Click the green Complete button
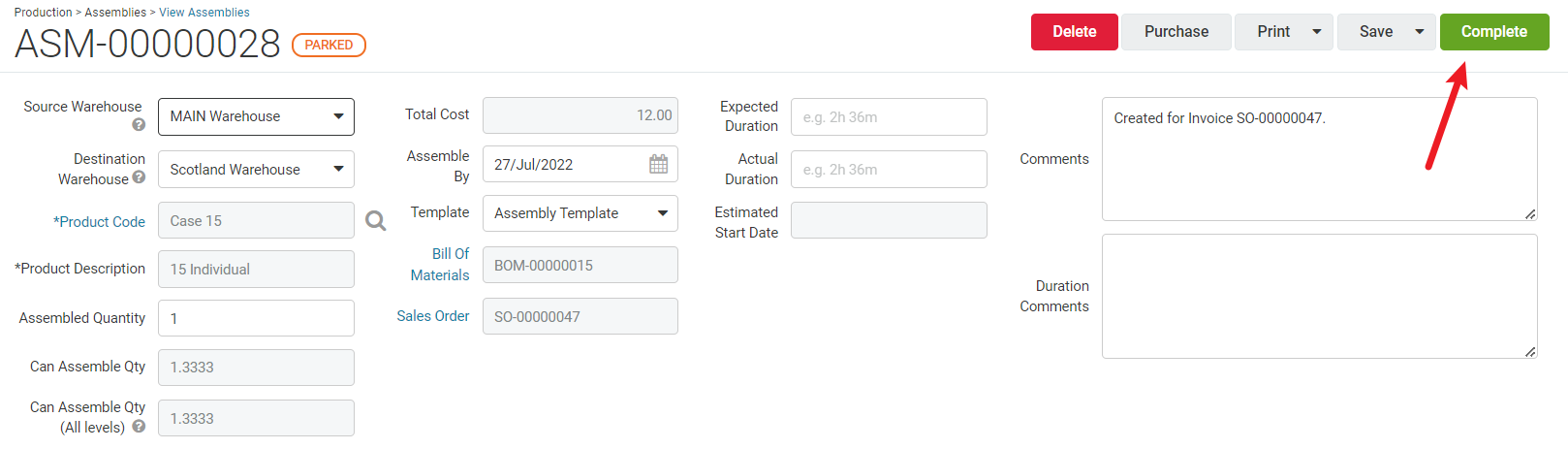This screenshot has height=449, width=1568. pyautogui.click(x=1494, y=32)
